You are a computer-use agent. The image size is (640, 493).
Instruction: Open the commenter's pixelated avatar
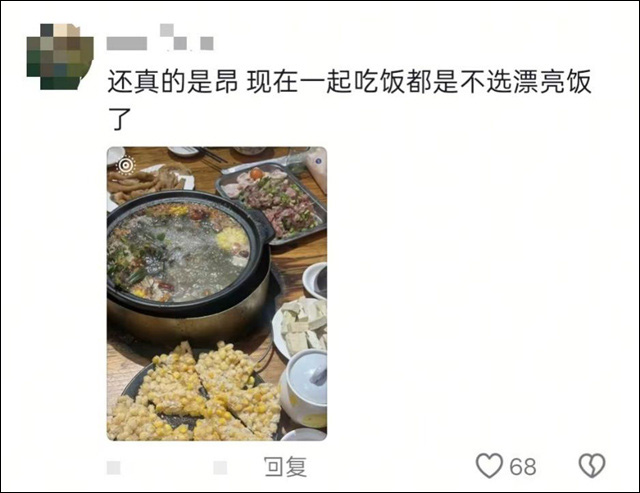[60, 56]
